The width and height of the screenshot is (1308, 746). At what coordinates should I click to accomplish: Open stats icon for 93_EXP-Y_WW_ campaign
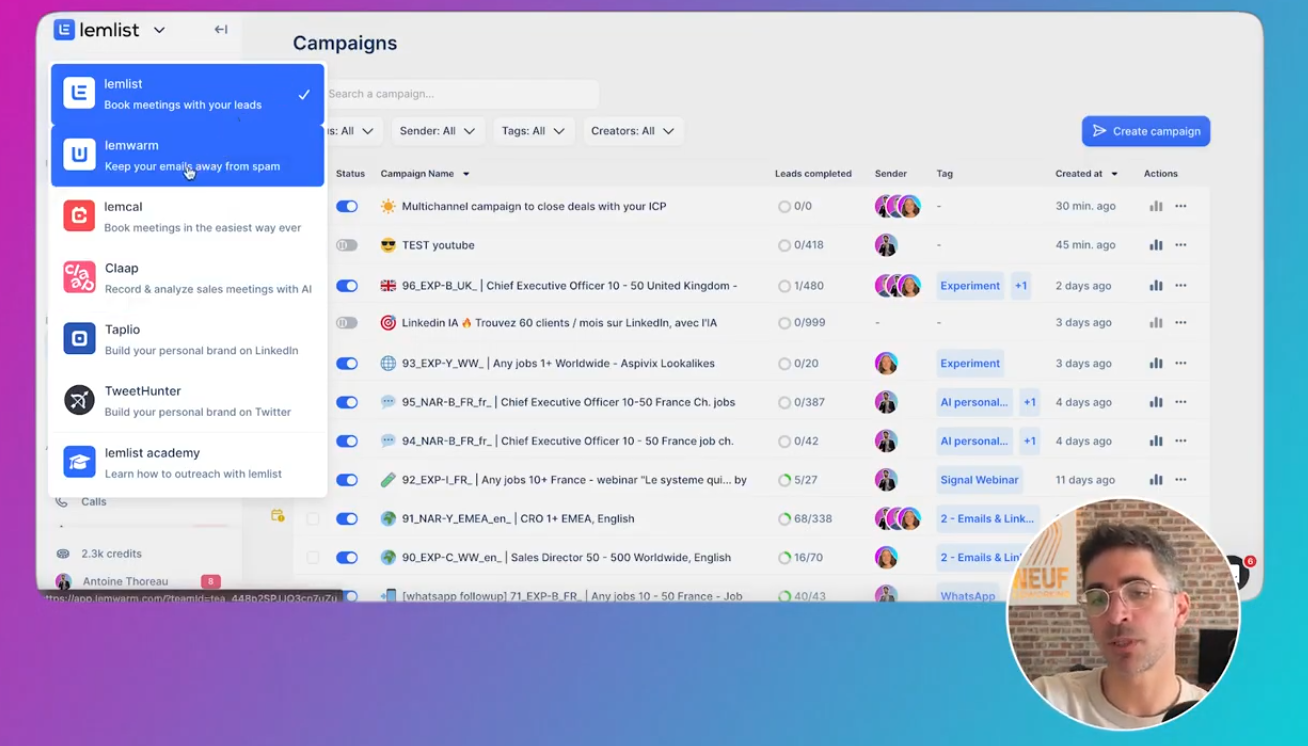click(x=1156, y=363)
